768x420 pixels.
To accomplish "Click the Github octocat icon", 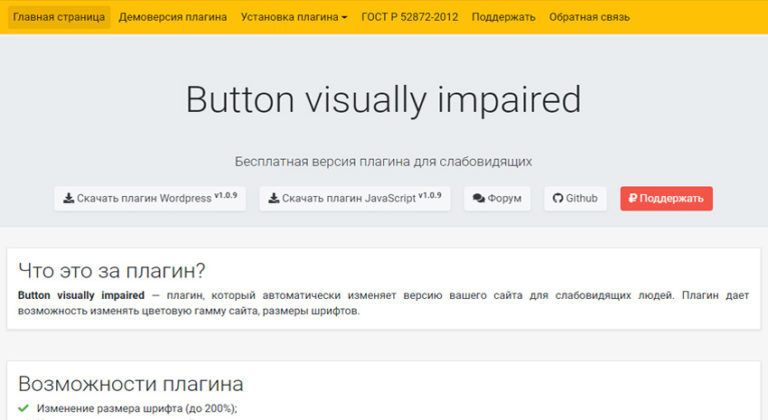I will tap(558, 198).
